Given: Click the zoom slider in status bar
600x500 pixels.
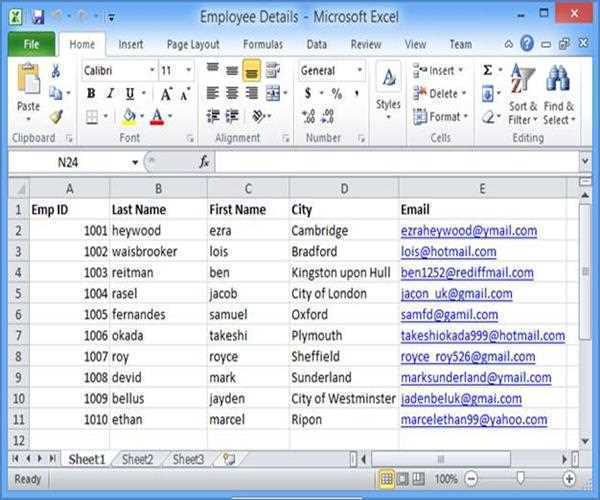Looking at the screenshot, I should click(x=520, y=479).
